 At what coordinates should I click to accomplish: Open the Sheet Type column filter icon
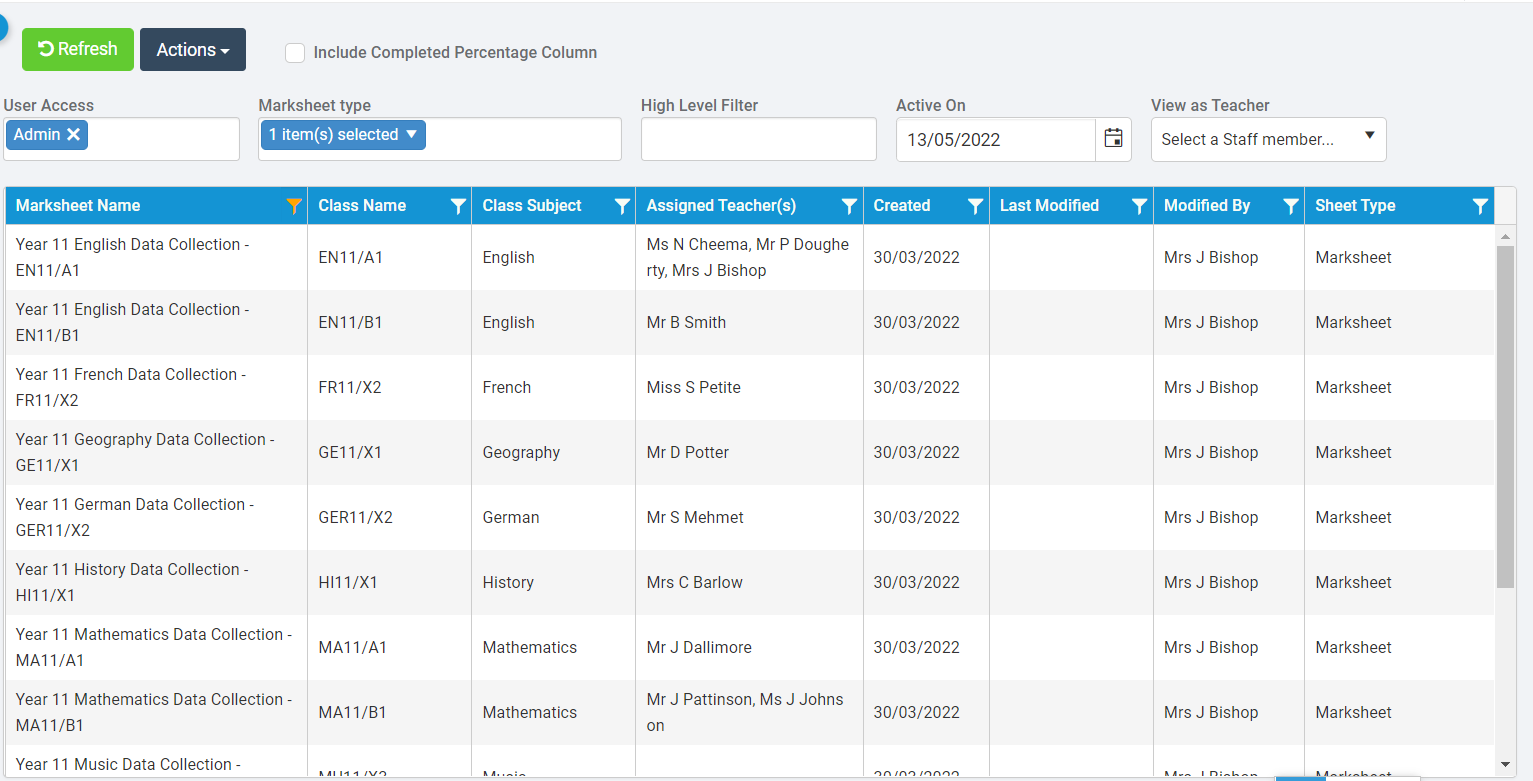tap(1481, 205)
